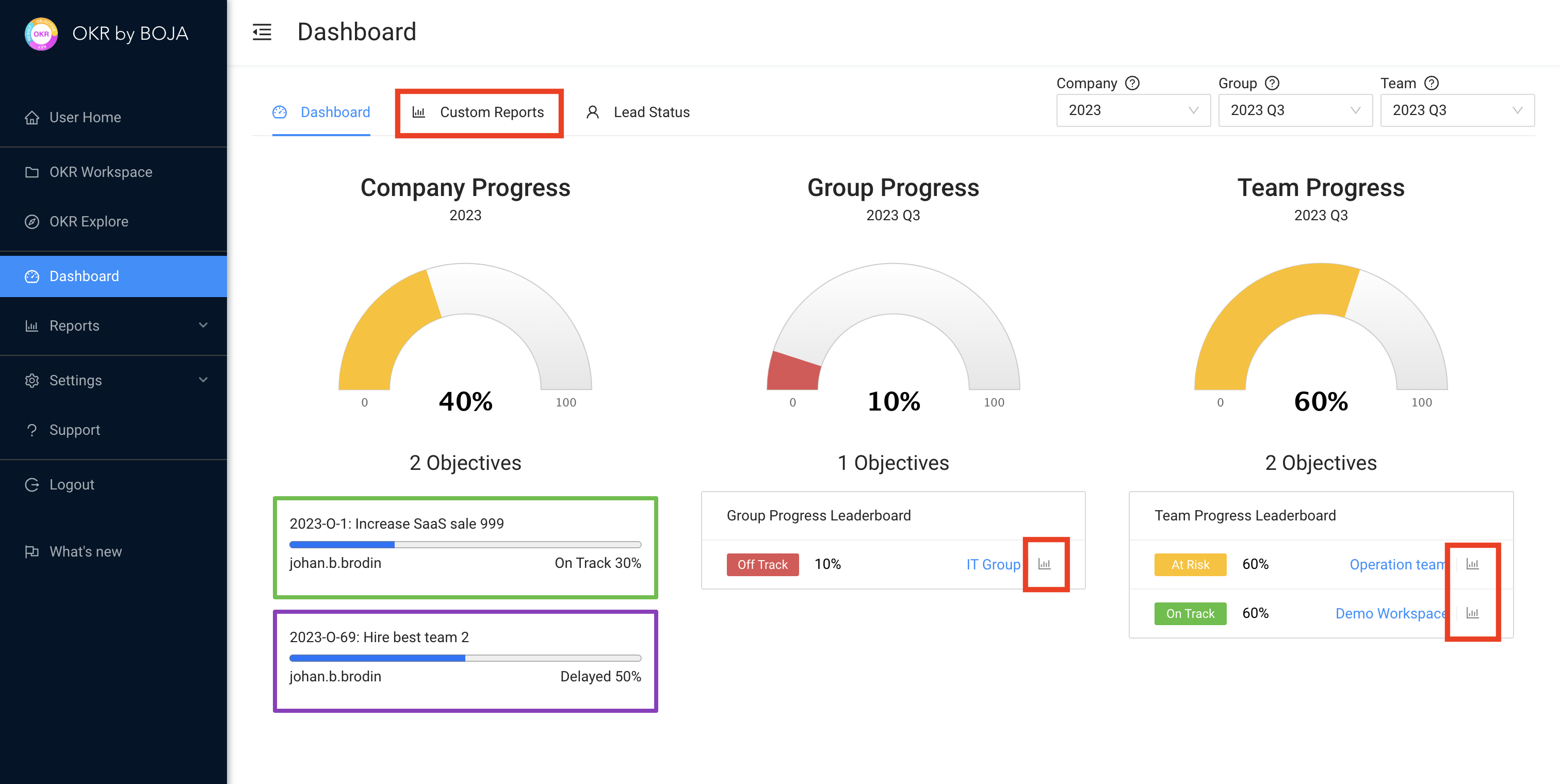Click the Company help question-mark icon

coord(1132,84)
